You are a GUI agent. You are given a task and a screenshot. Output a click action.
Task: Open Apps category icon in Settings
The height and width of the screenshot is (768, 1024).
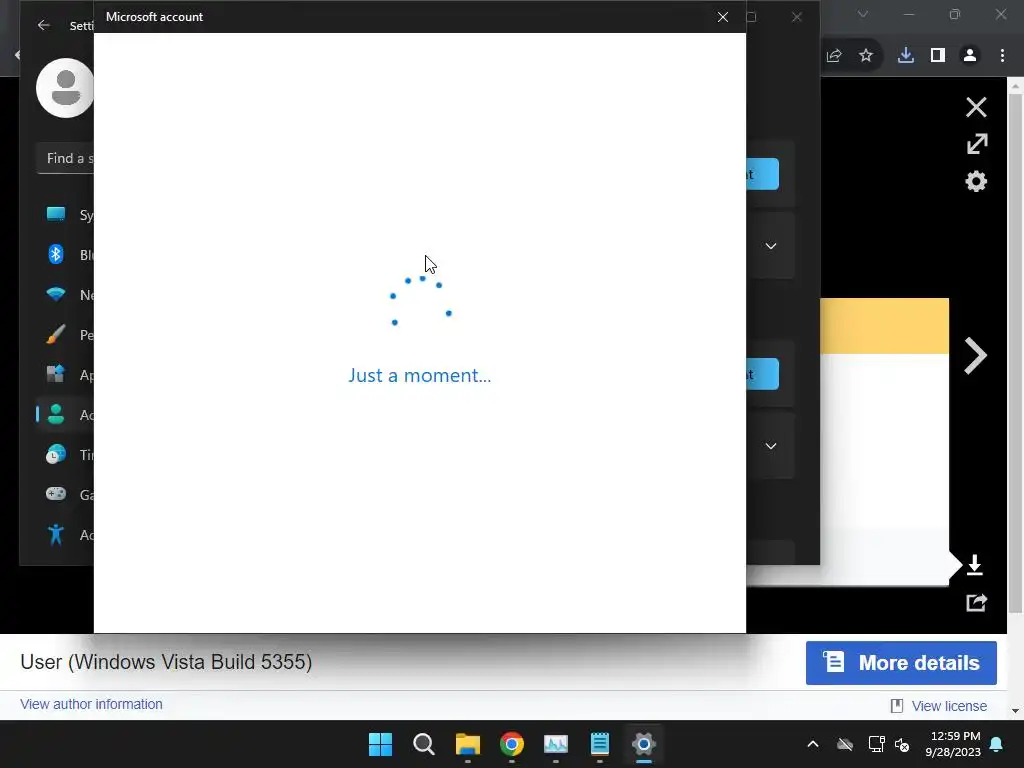pos(56,374)
